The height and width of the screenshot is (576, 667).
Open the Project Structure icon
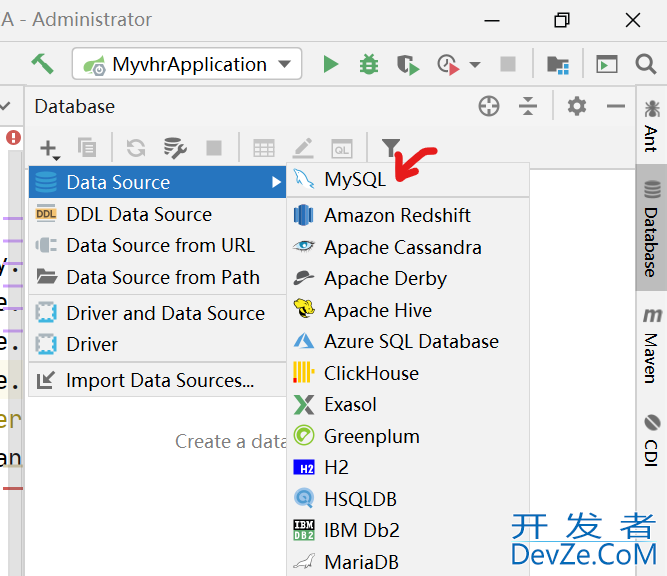(x=558, y=65)
